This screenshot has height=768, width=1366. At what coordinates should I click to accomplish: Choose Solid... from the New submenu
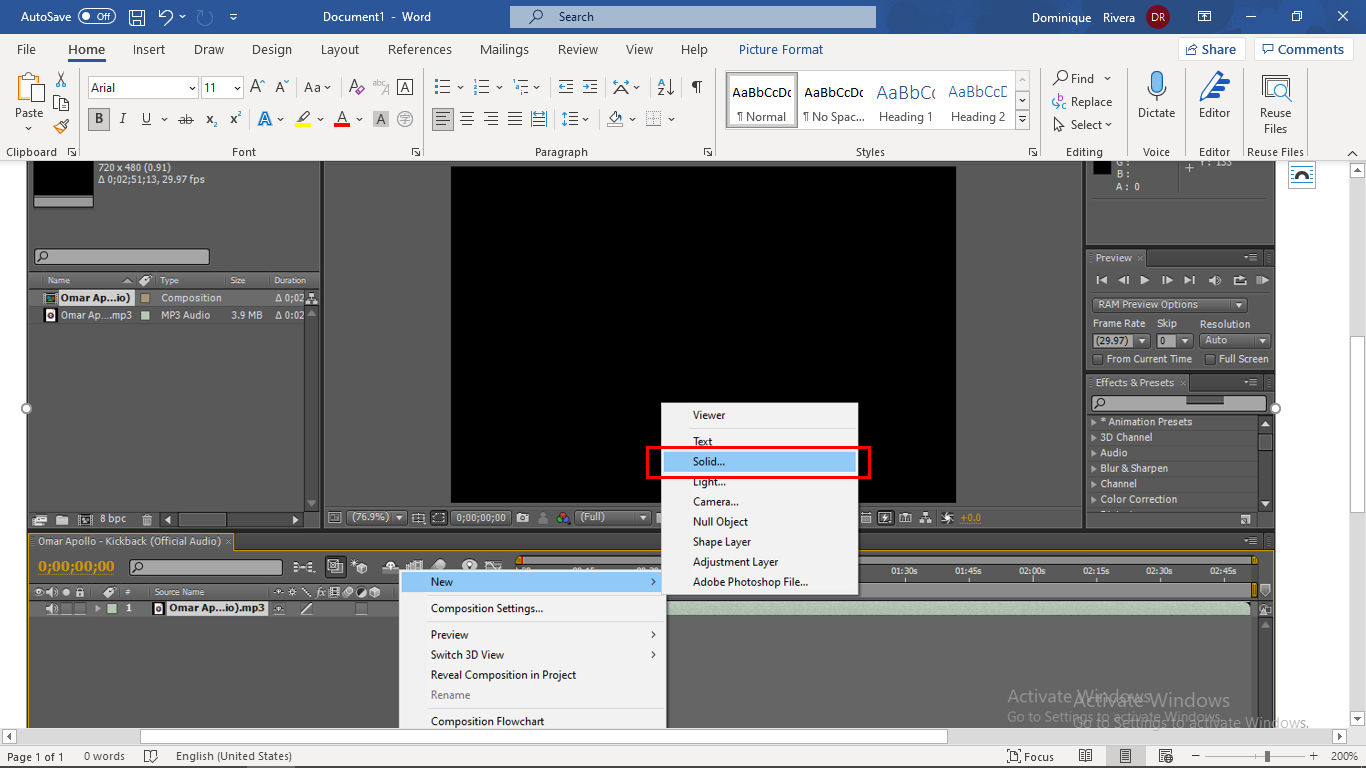(x=759, y=462)
